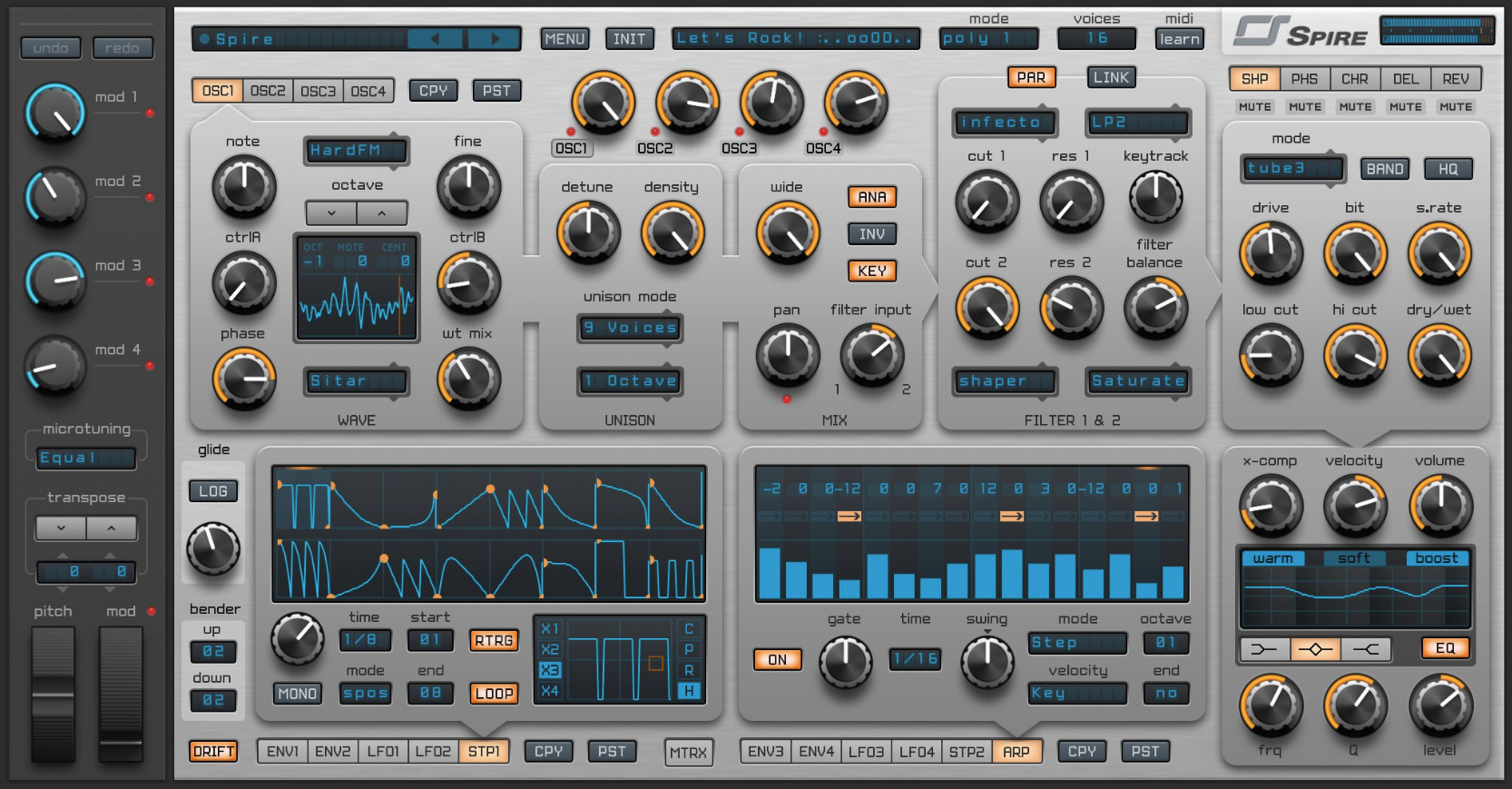Load the previous preset with left arrow
This screenshot has height=789, width=1512.
pyautogui.click(x=435, y=39)
